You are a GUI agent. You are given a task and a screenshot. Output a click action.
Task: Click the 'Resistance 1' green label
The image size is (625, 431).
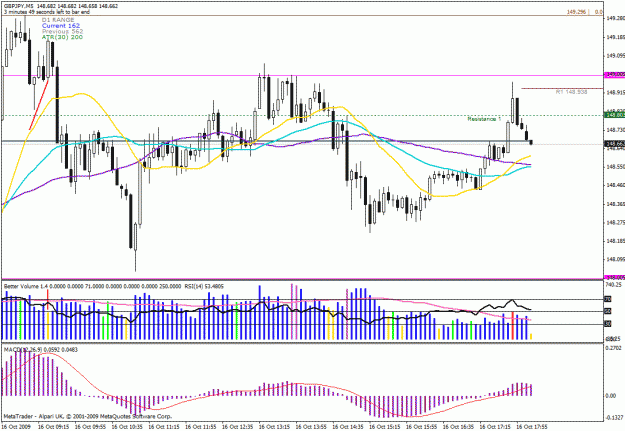(484, 119)
